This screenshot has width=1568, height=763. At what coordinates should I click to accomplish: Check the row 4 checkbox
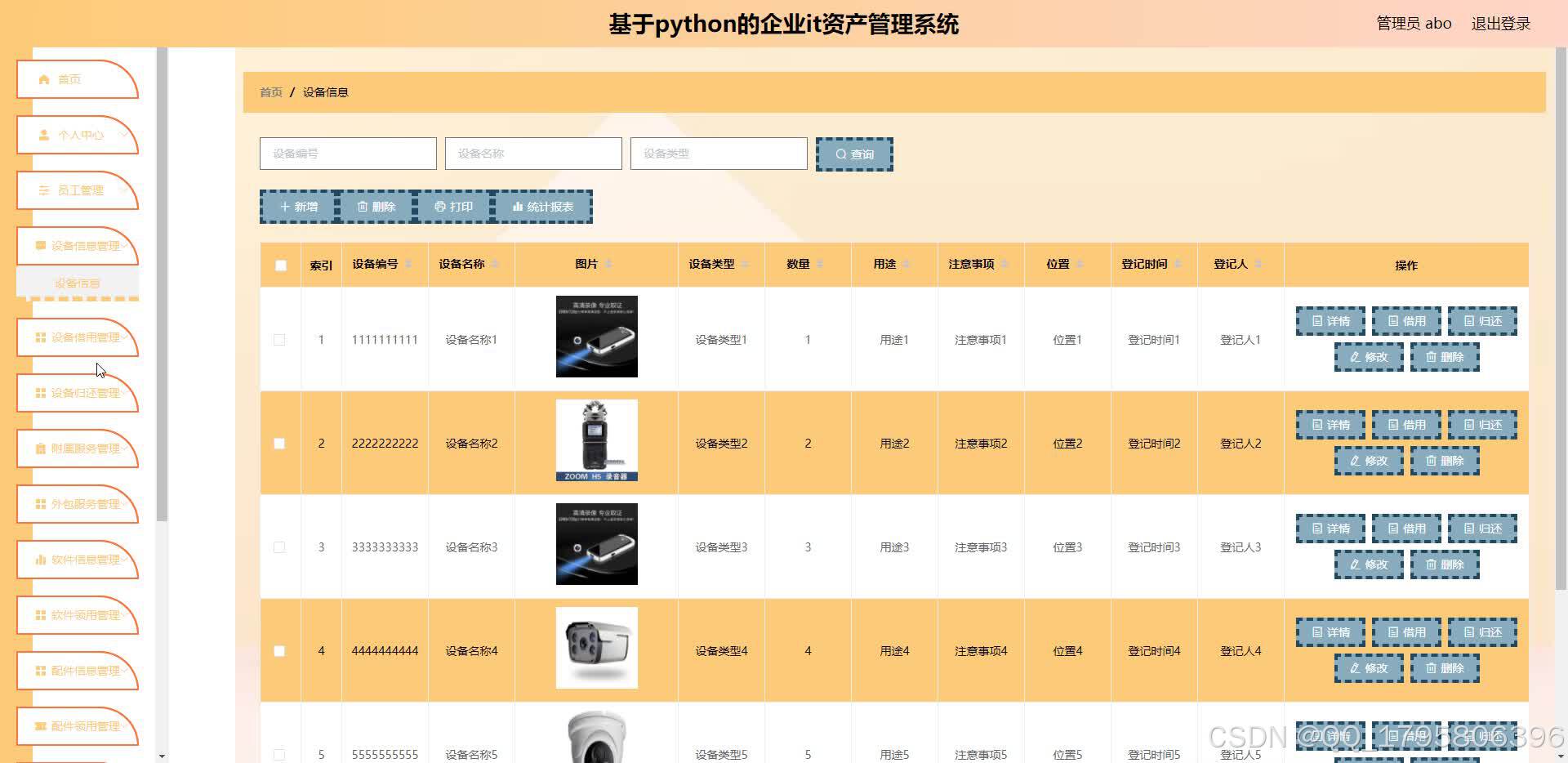coord(279,651)
